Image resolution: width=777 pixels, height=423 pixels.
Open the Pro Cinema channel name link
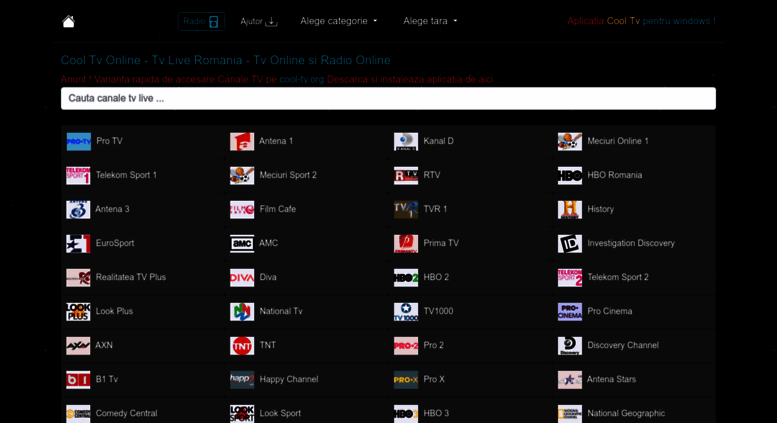click(x=610, y=312)
